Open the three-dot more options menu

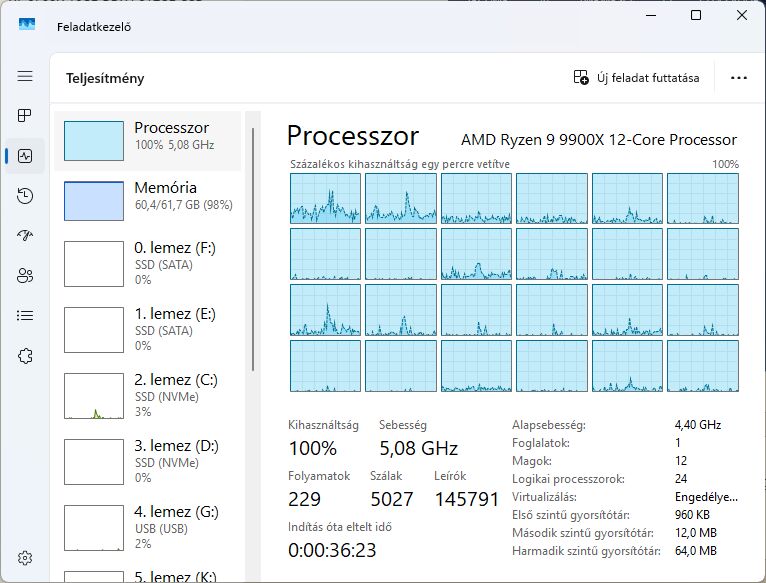coord(739,78)
